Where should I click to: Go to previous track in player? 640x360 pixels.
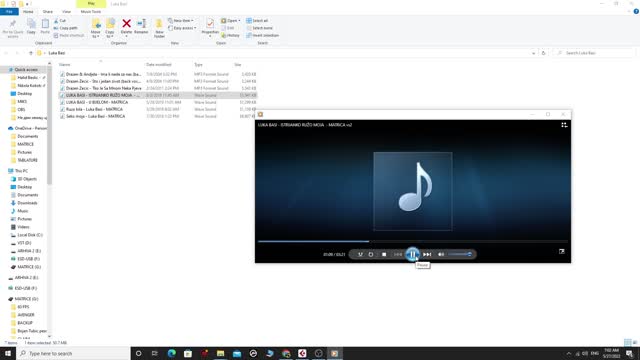click(x=398, y=254)
